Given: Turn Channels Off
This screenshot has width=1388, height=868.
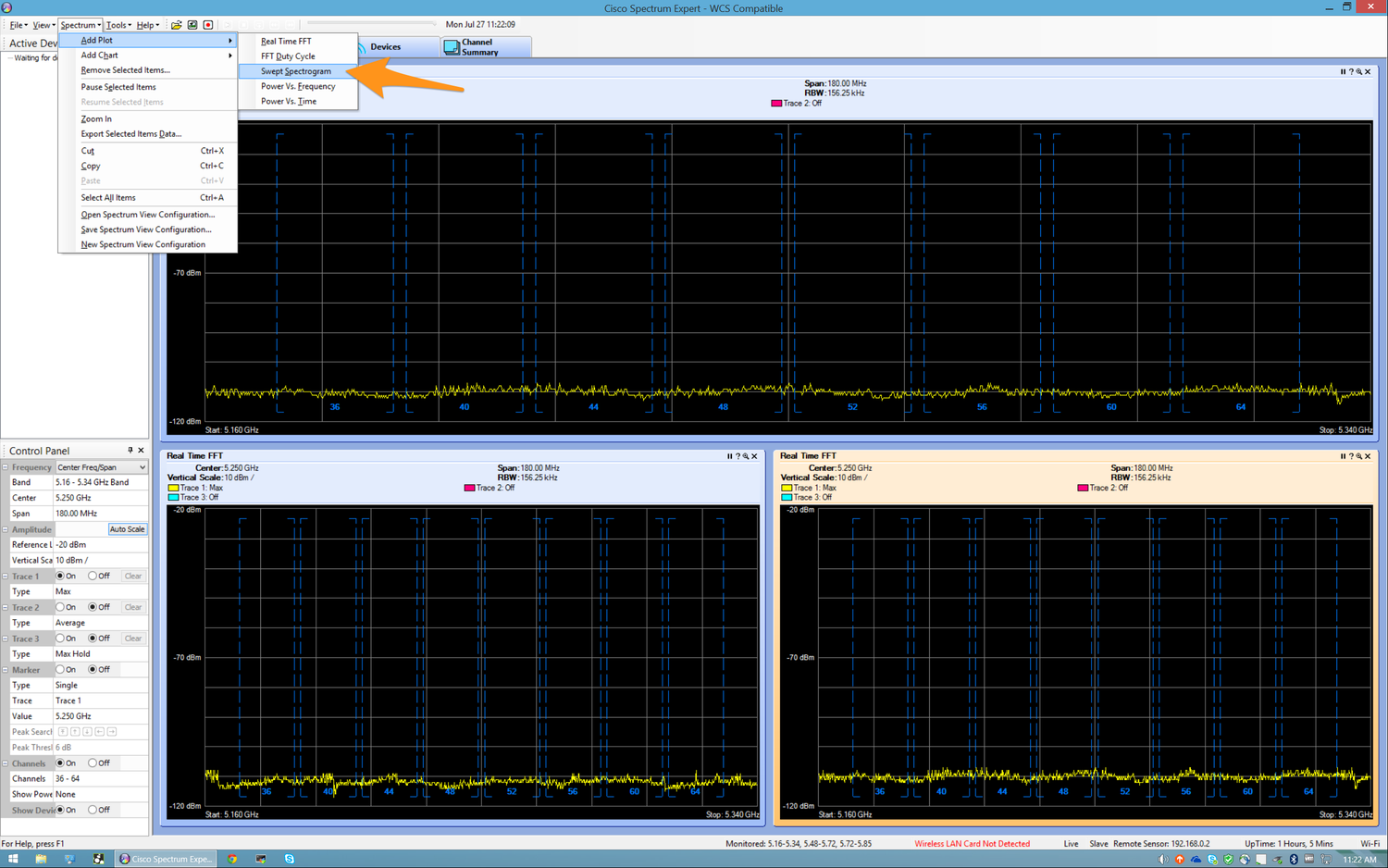Looking at the screenshot, I should pyautogui.click(x=93, y=763).
